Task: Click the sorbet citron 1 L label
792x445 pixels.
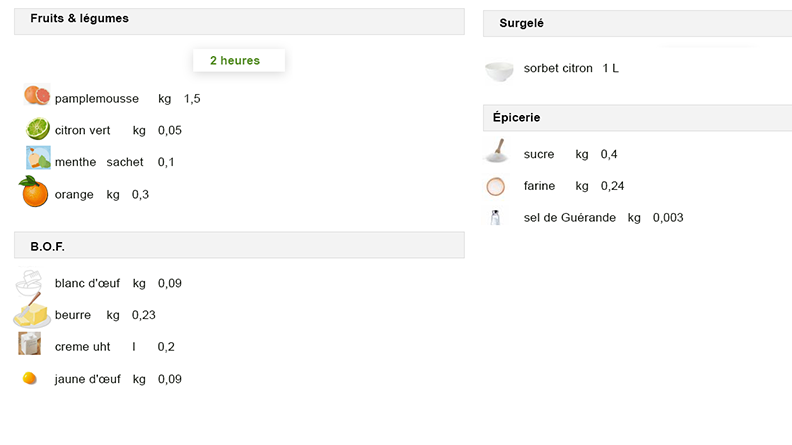Action: click(x=611, y=68)
